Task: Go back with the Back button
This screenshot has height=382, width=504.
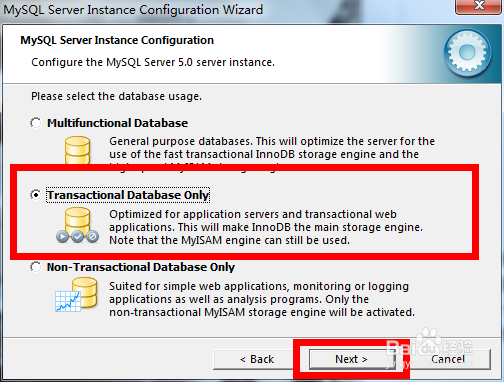Action: coord(257,359)
